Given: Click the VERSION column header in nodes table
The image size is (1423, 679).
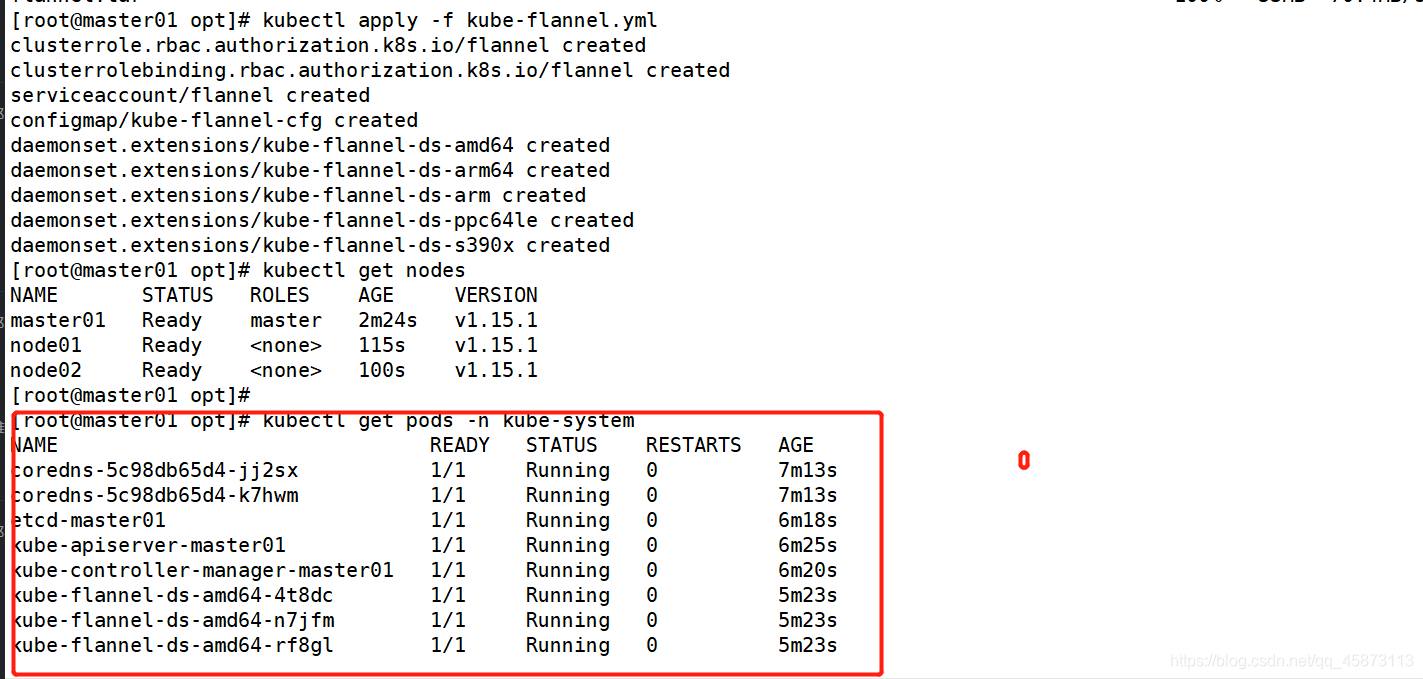Looking at the screenshot, I should click(496, 295).
